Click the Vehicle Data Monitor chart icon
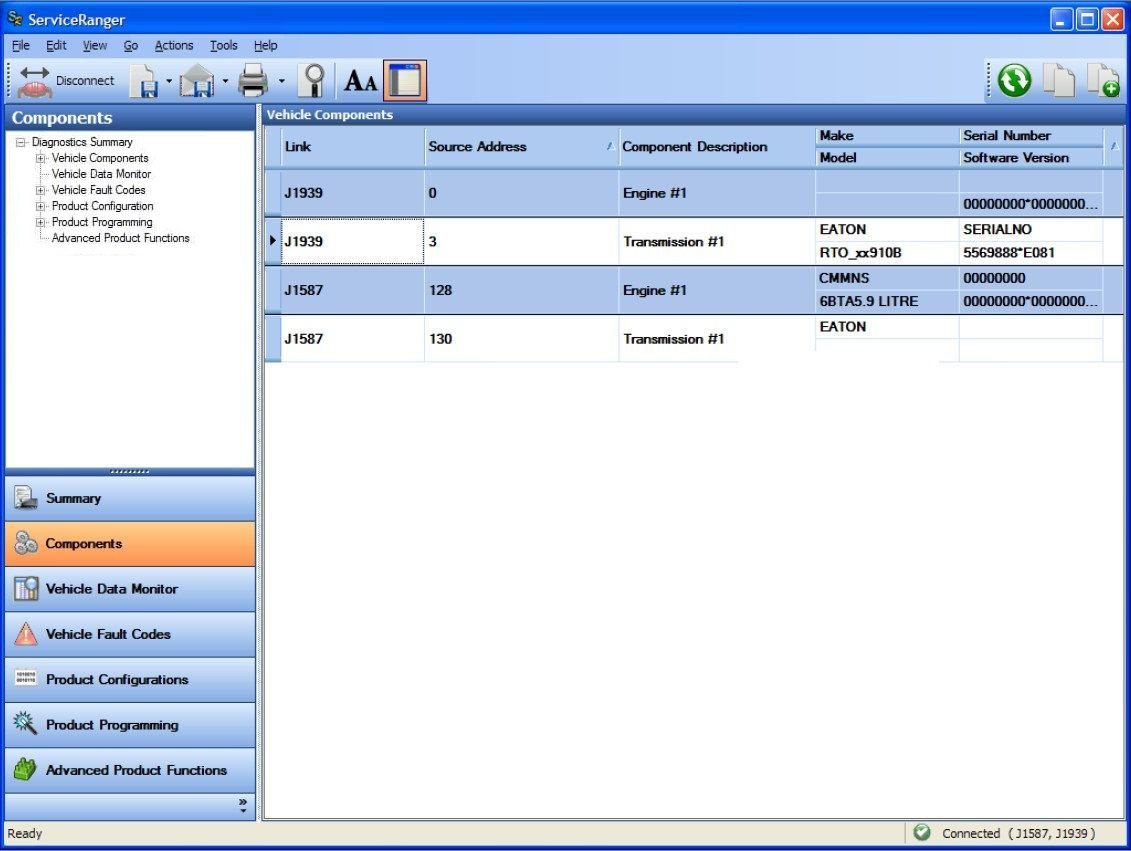Image resolution: width=1131 pixels, height=851 pixels. (25, 588)
